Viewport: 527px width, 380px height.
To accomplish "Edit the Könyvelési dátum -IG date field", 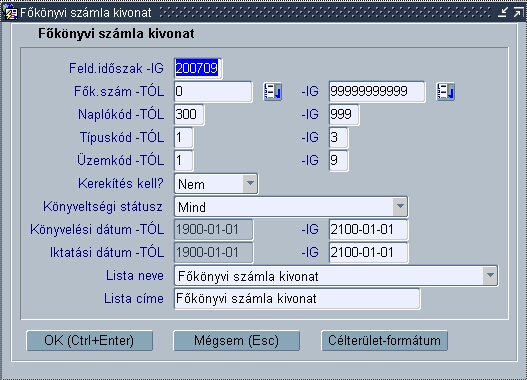I will tap(368, 230).
